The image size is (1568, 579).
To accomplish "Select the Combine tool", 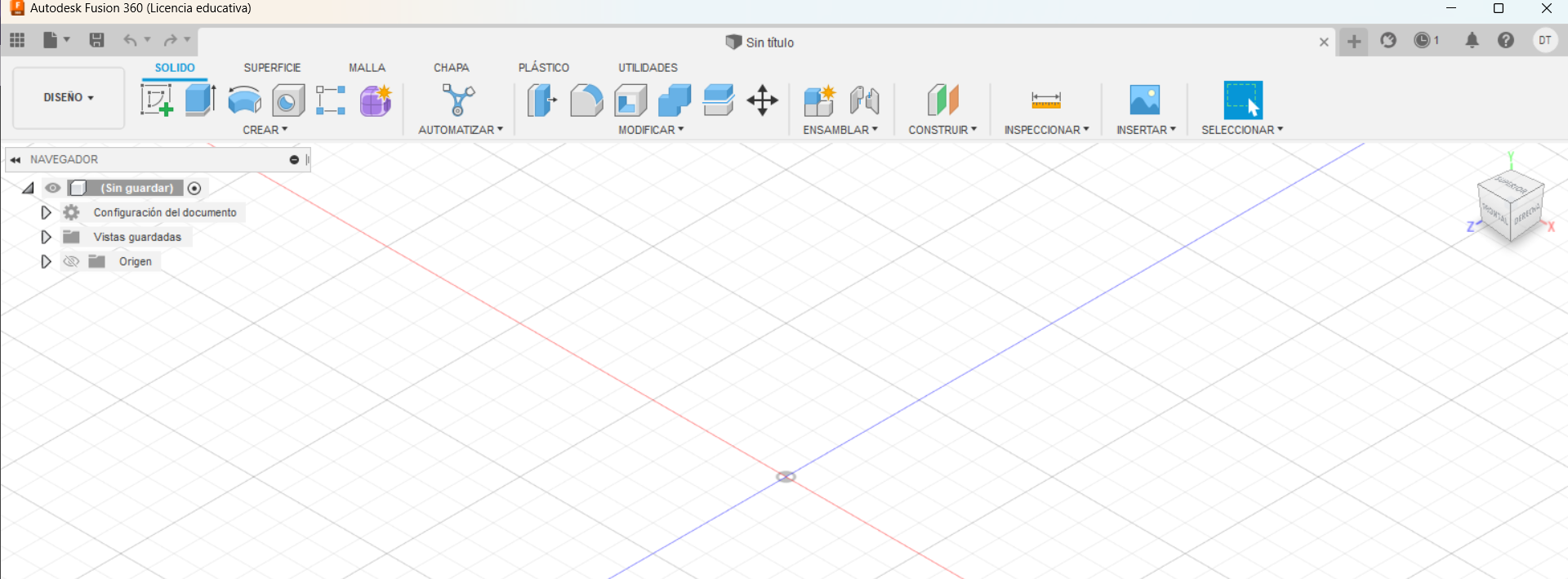I will pos(675,100).
